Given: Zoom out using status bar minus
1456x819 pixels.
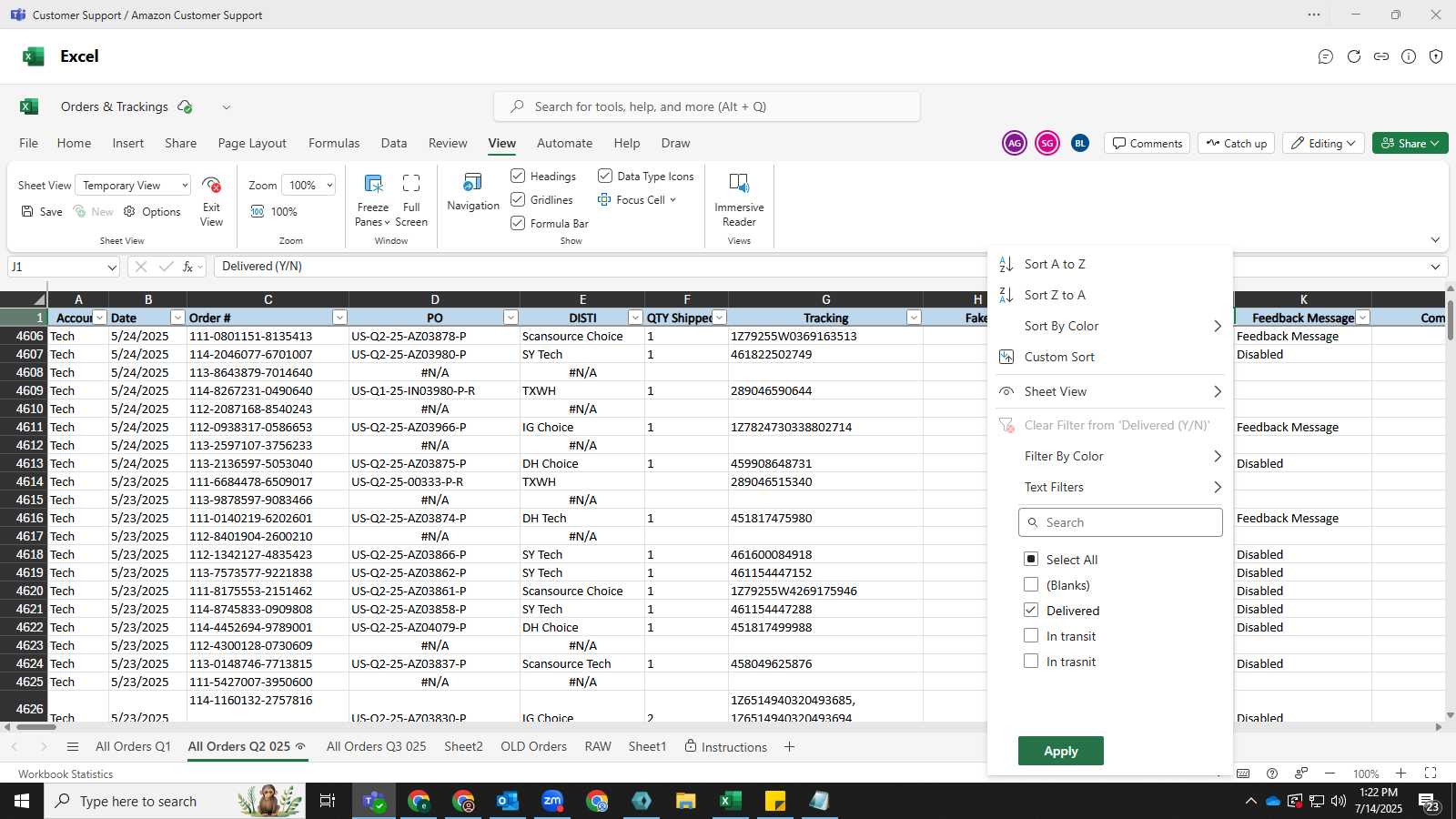Looking at the screenshot, I should click(1330, 773).
